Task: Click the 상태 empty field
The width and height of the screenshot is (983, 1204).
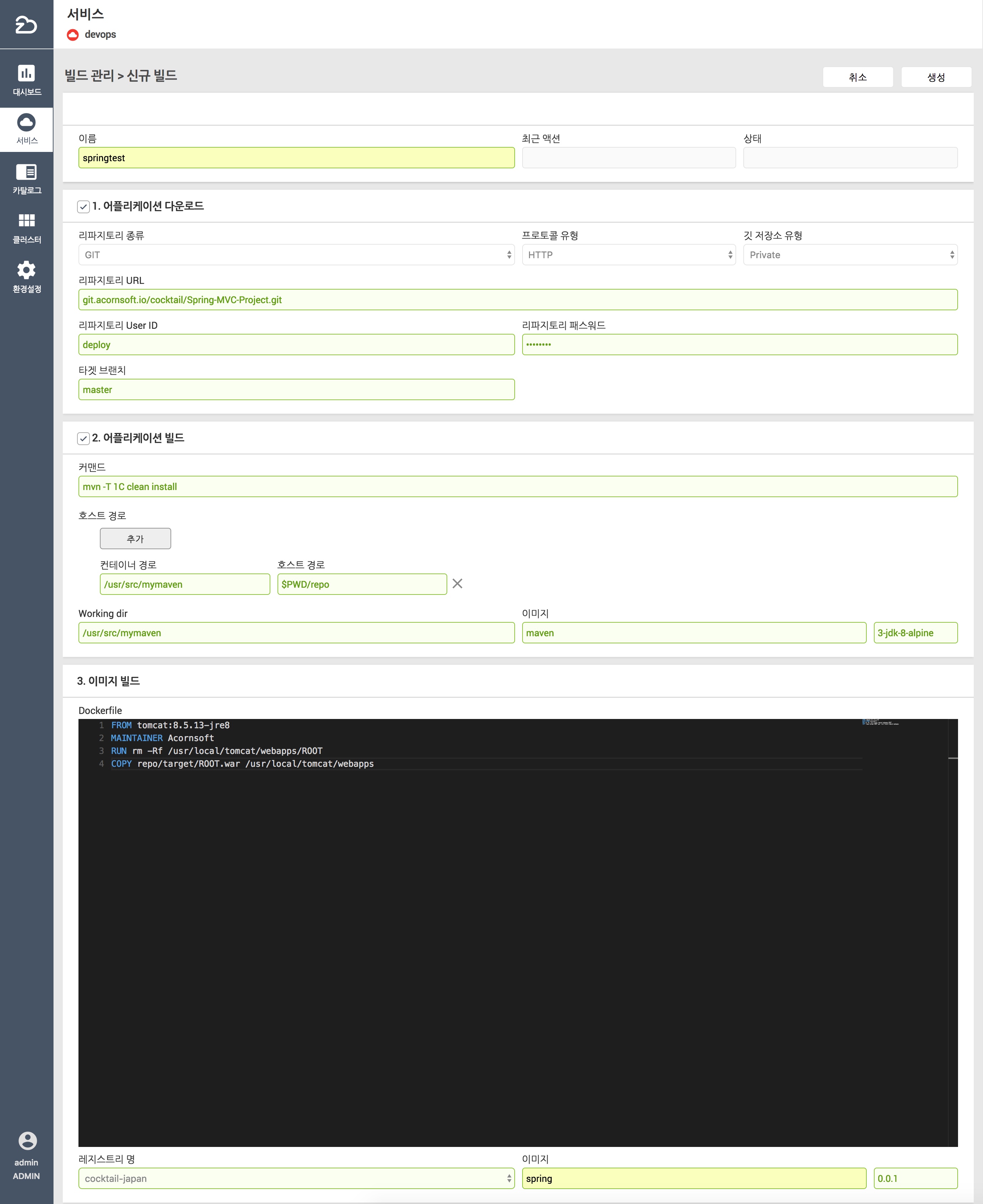Action: pyautogui.click(x=850, y=158)
